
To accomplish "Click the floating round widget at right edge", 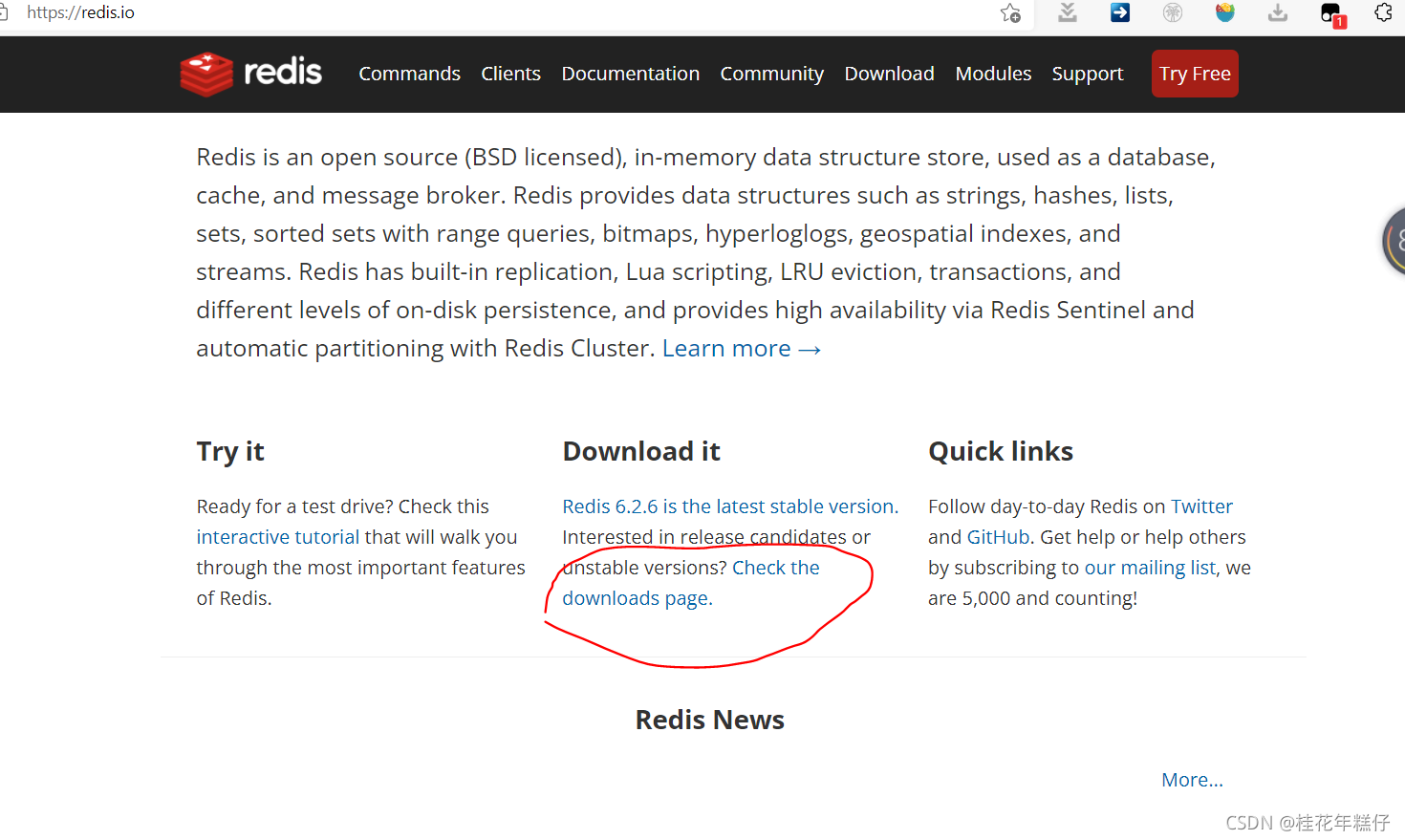I will coord(1394,241).
